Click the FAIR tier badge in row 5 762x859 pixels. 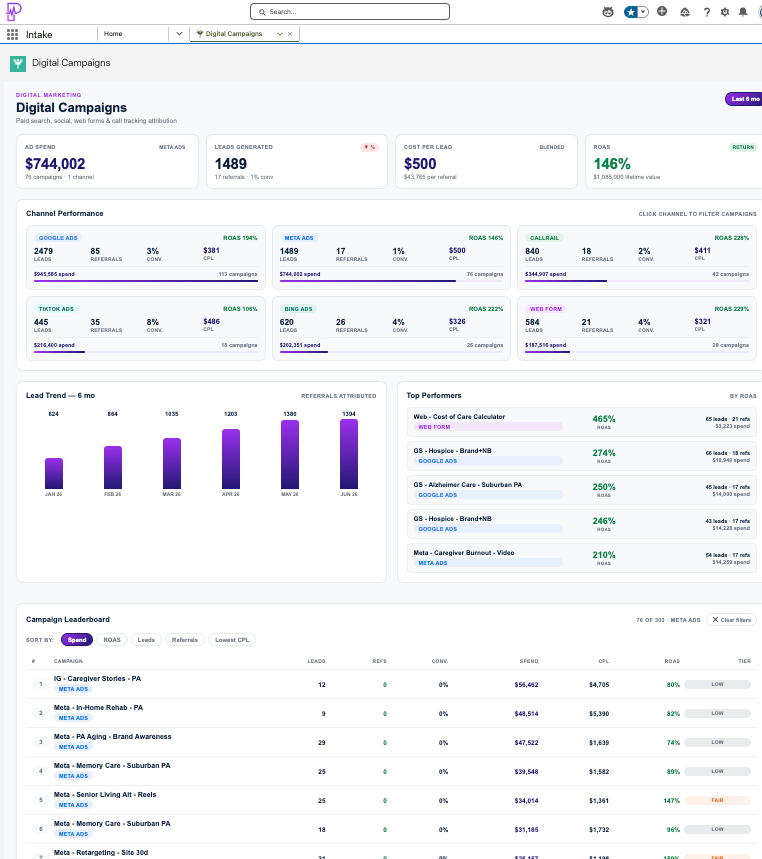click(718, 800)
